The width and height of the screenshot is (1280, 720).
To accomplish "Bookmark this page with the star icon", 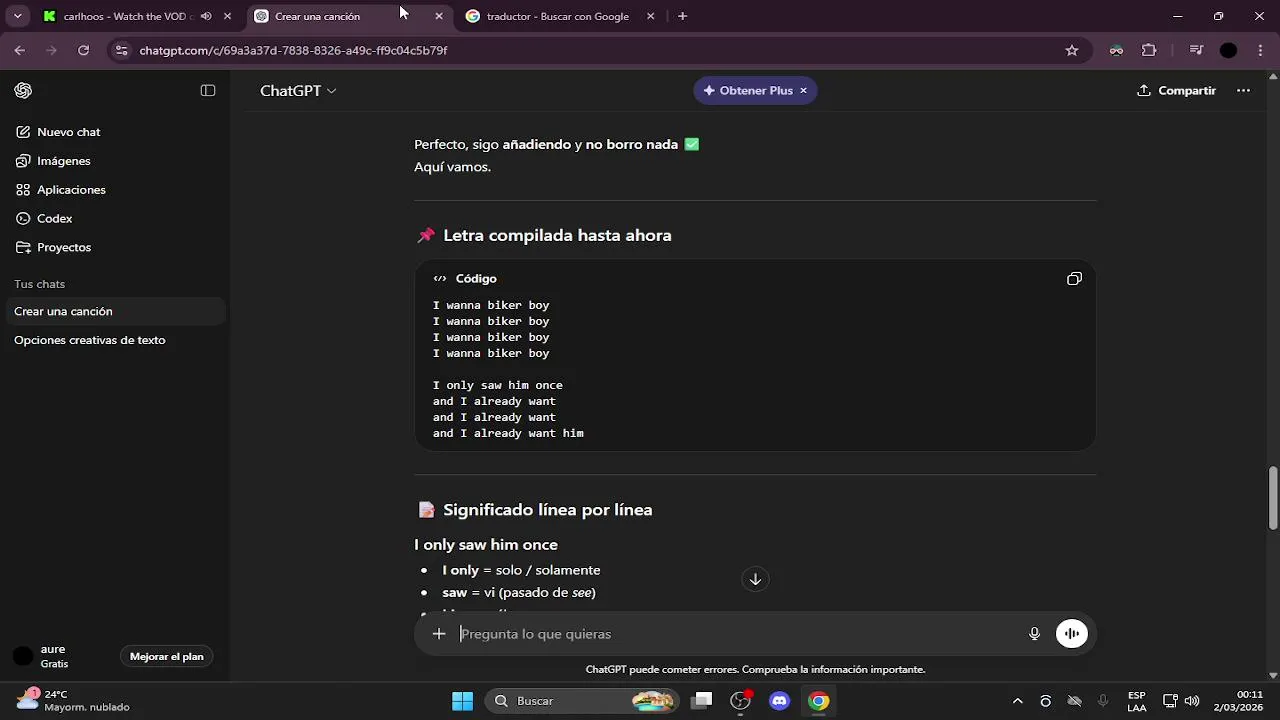I will pos(1072,50).
